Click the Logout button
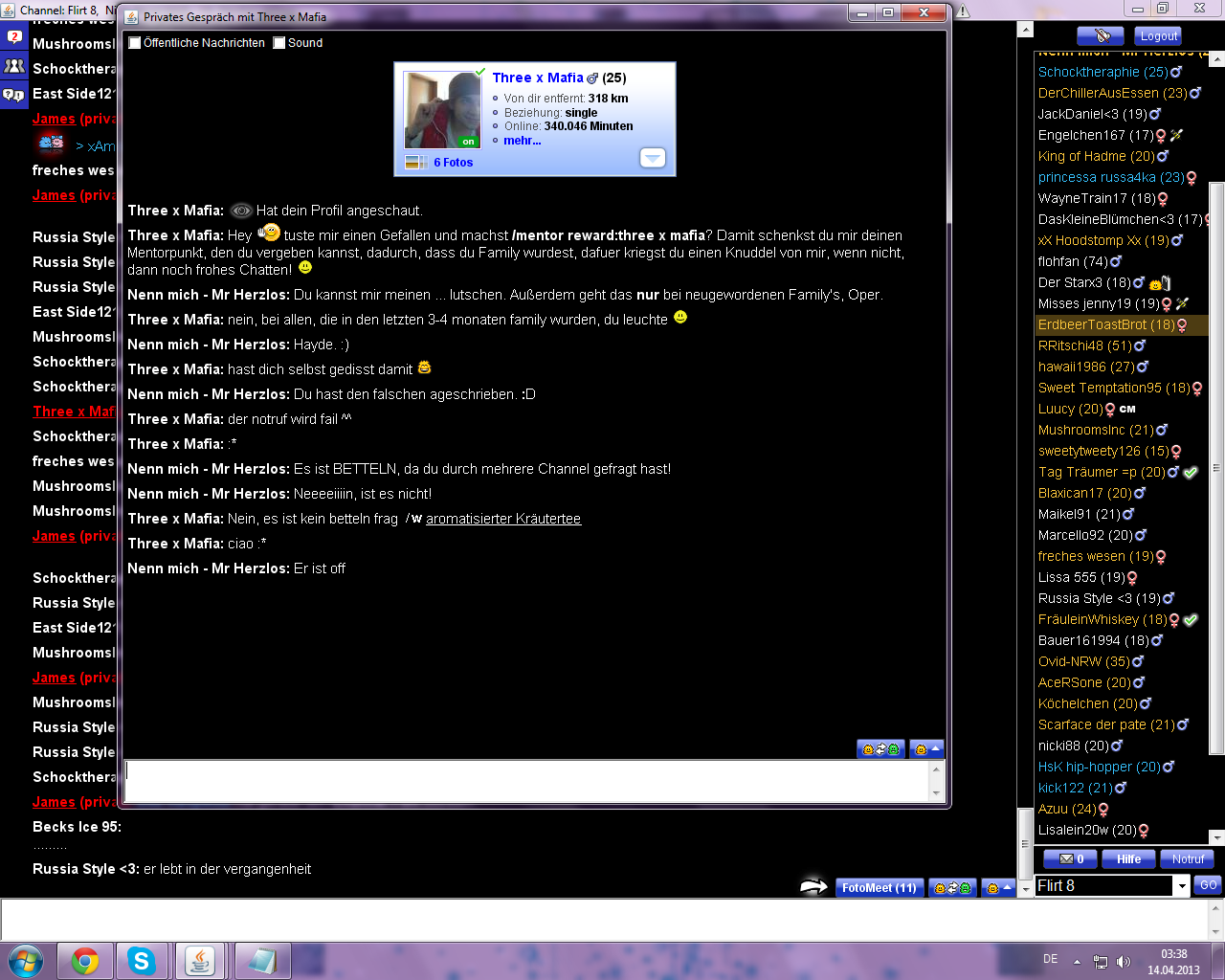 pyautogui.click(x=1158, y=36)
